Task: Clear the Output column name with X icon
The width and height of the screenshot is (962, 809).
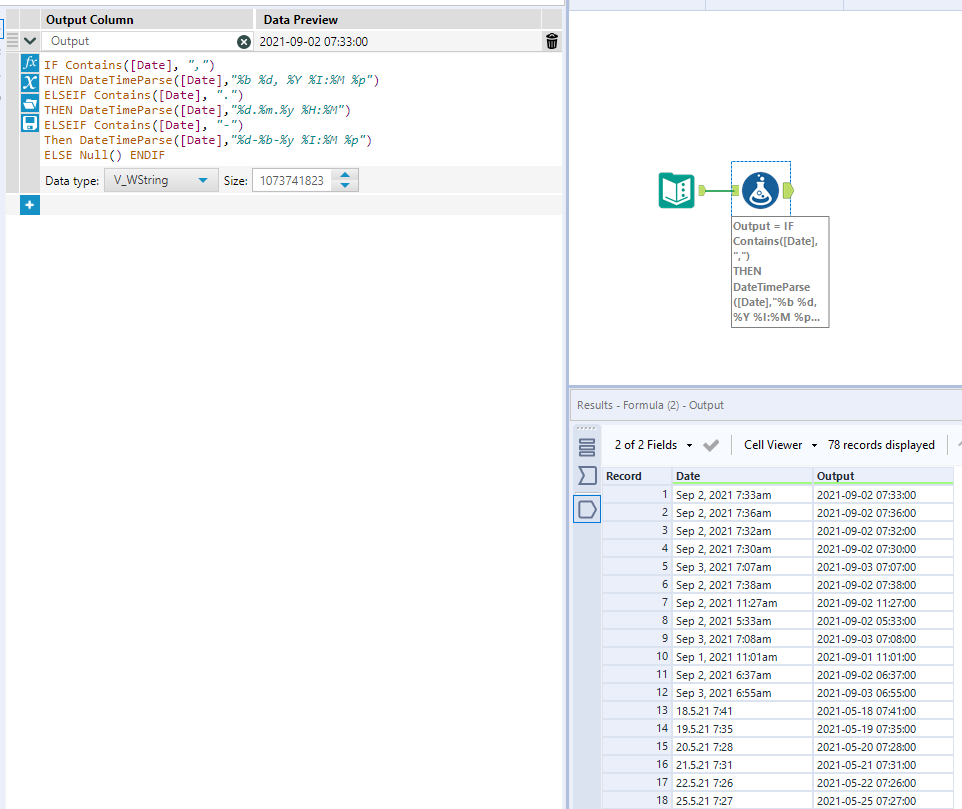Action: point(244,42)
